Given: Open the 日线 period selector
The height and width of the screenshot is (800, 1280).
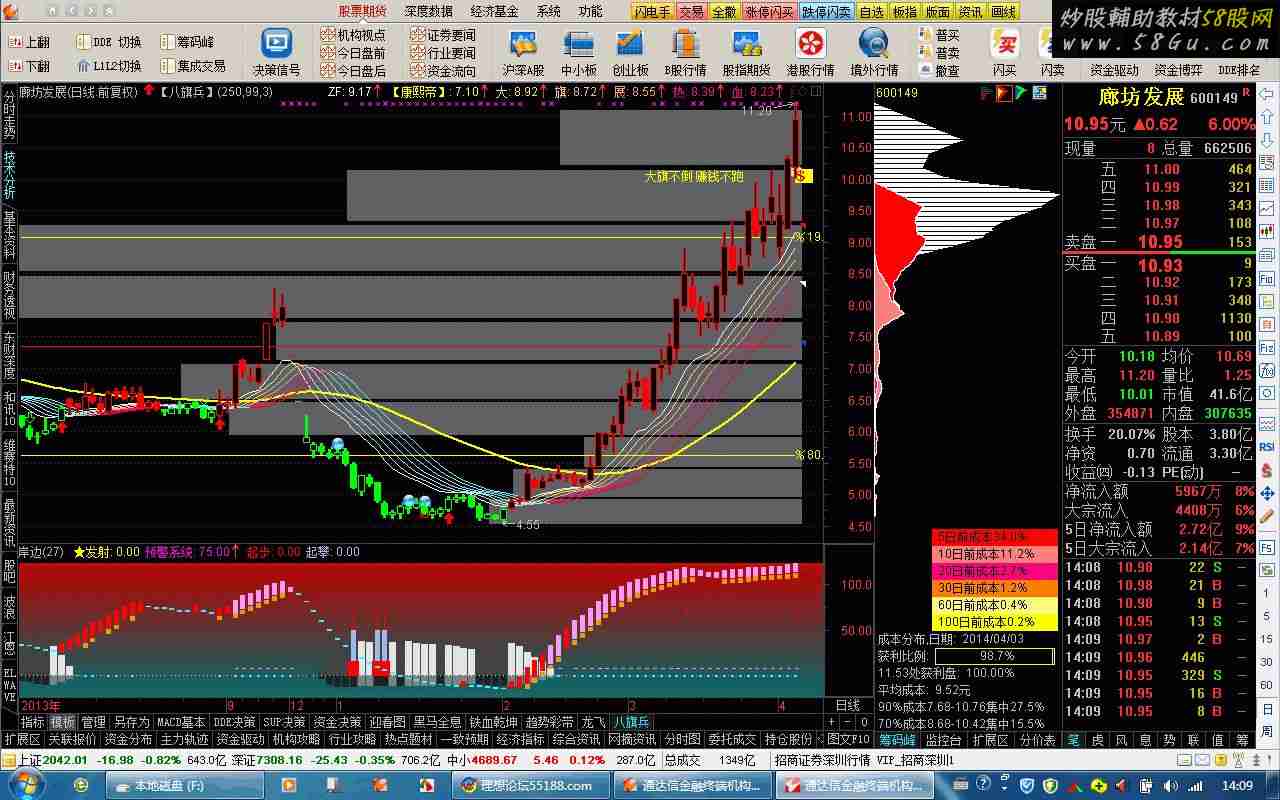Looking at the screenshot, I should point(847,705).
